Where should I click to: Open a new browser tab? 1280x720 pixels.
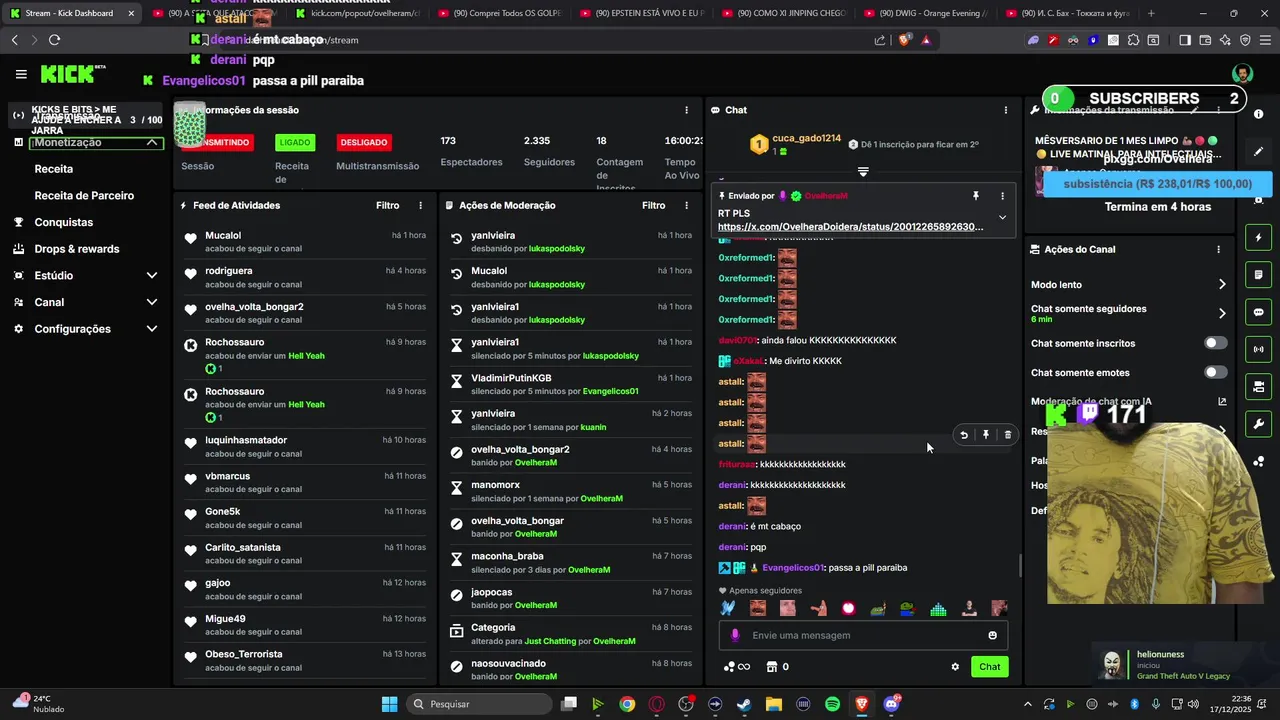point(1151,14)
